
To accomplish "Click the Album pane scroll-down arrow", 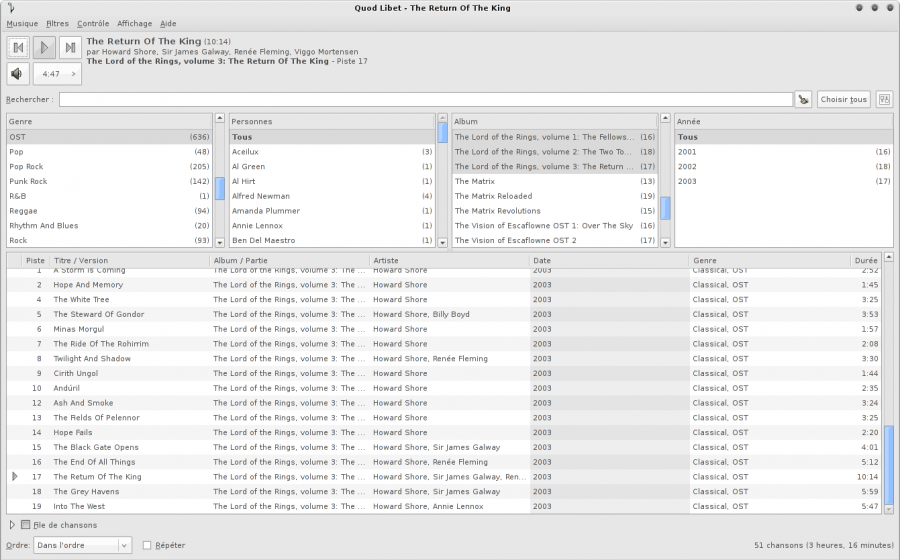I will [665, 243].
